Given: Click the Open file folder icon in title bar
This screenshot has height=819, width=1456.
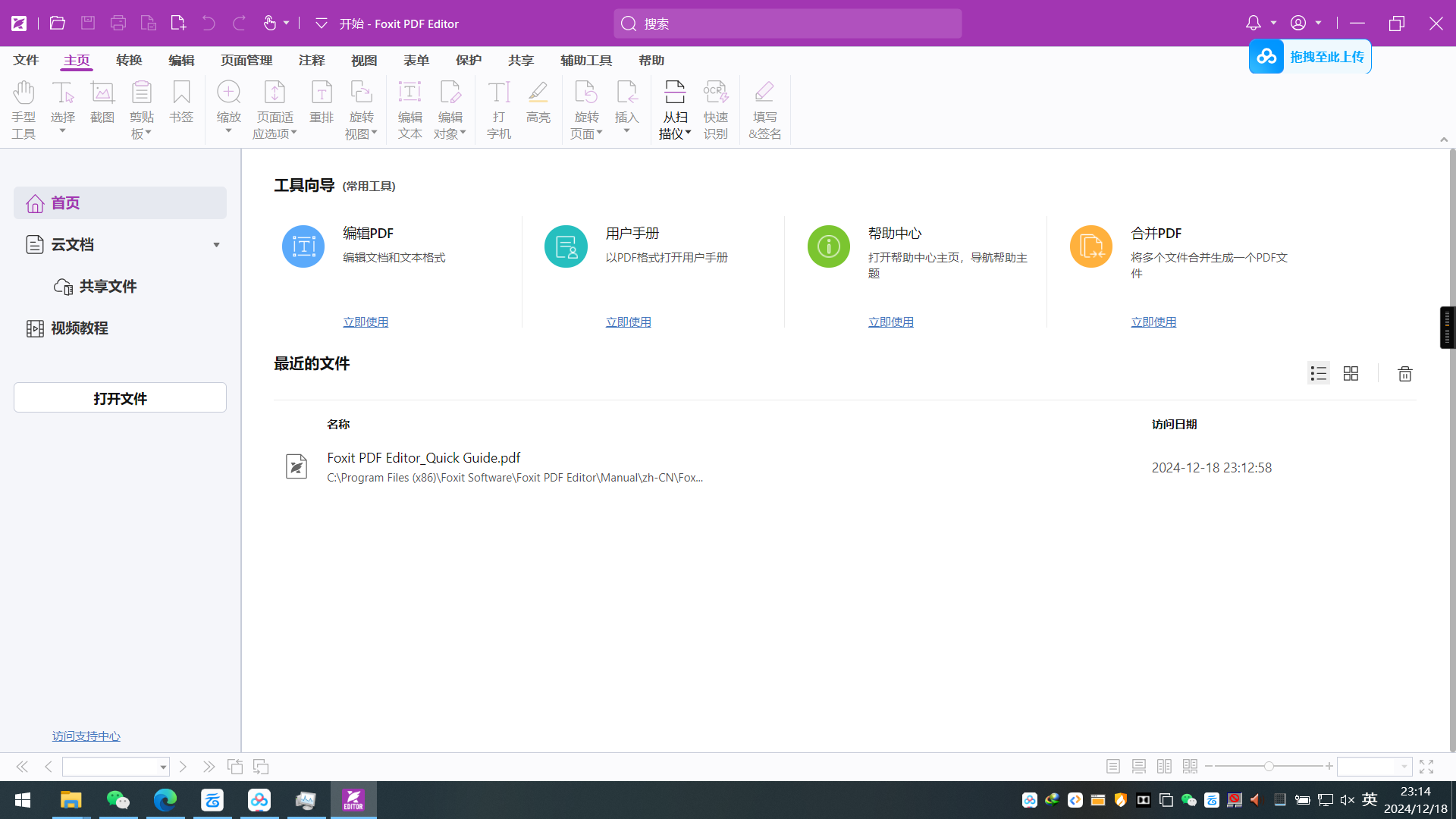Looking at the screenshot, I should (57, 24).
